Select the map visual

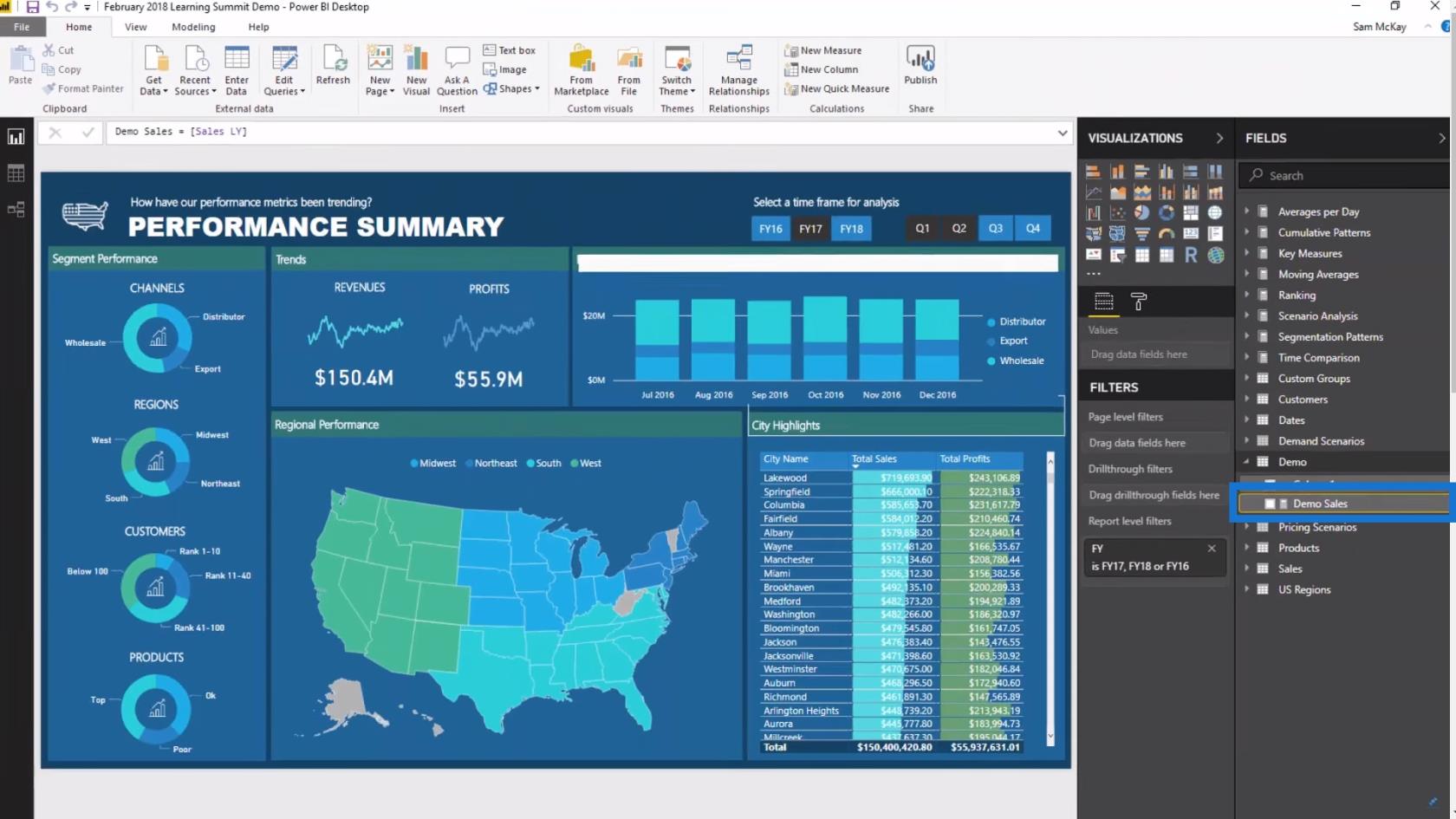1215,213
